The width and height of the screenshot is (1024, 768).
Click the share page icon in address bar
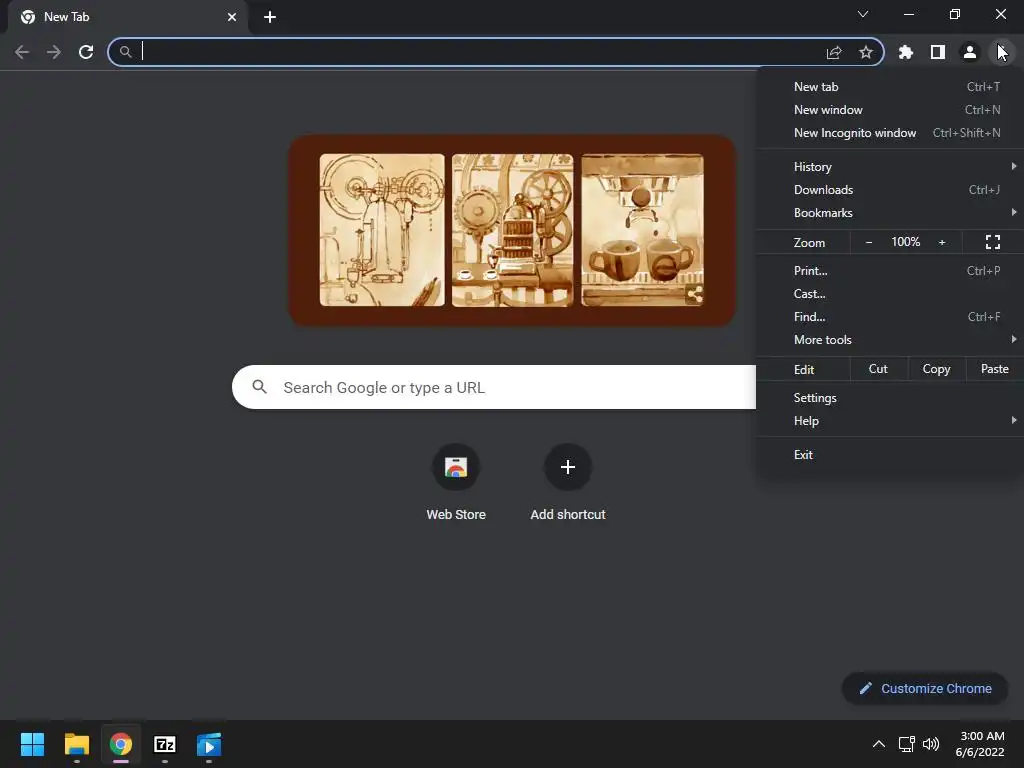834,52
